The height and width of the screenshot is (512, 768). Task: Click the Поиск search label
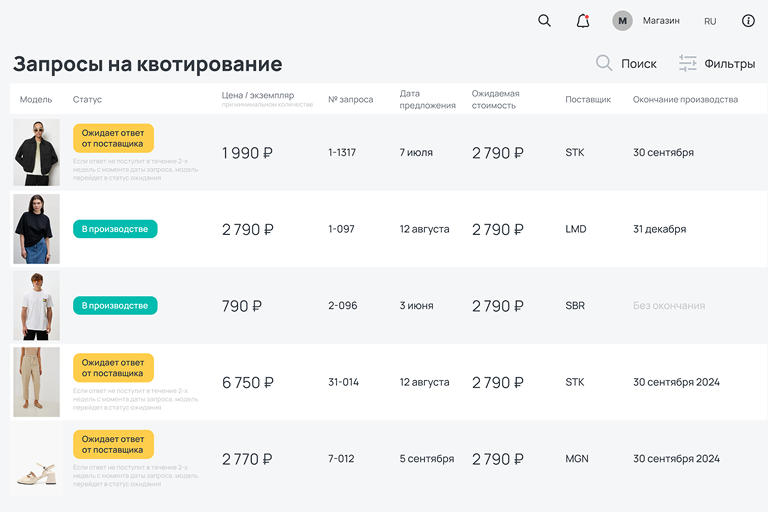point(639,64)
